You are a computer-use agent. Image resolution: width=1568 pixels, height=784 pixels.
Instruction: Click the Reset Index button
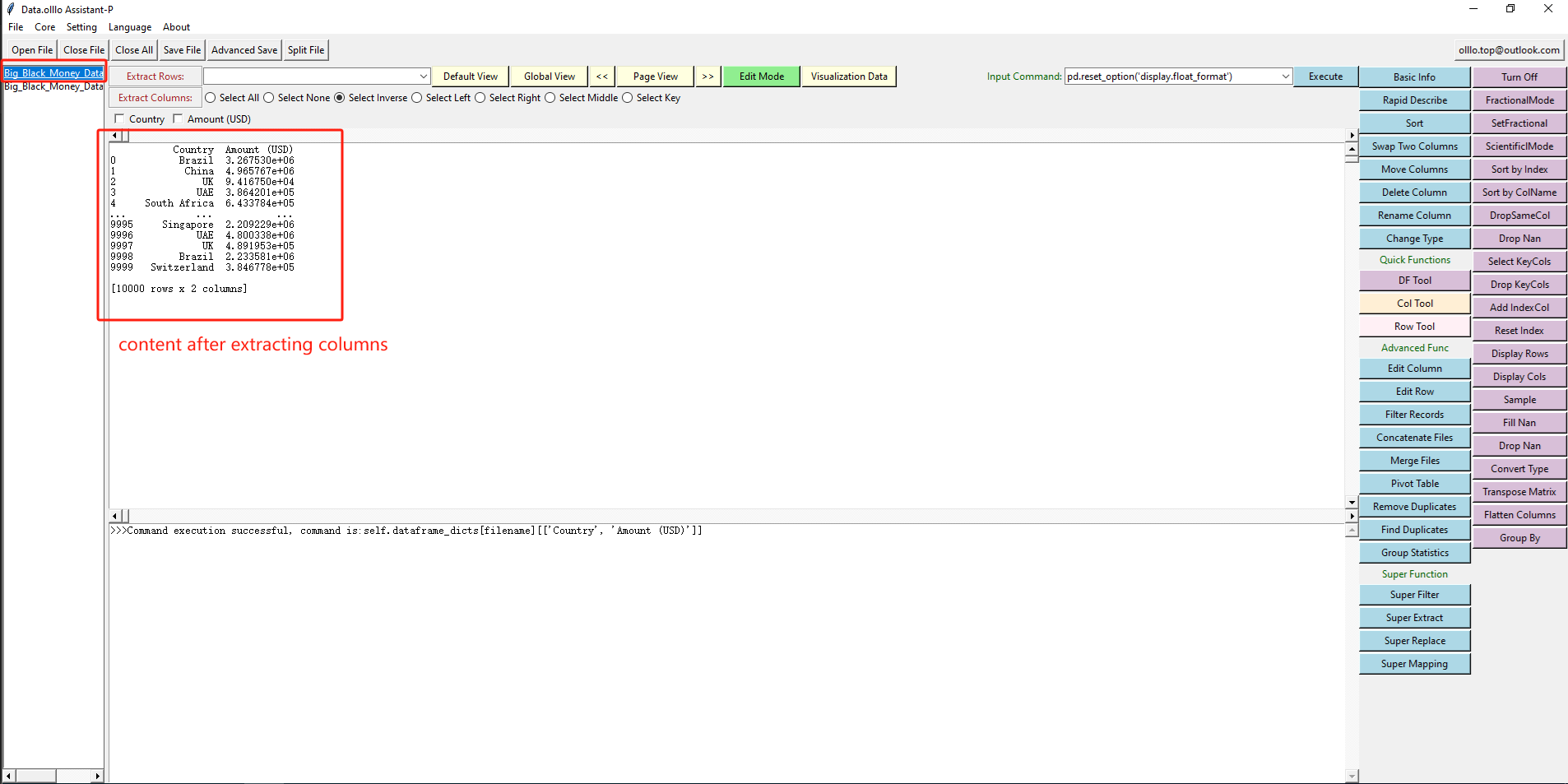(1519, 331)
